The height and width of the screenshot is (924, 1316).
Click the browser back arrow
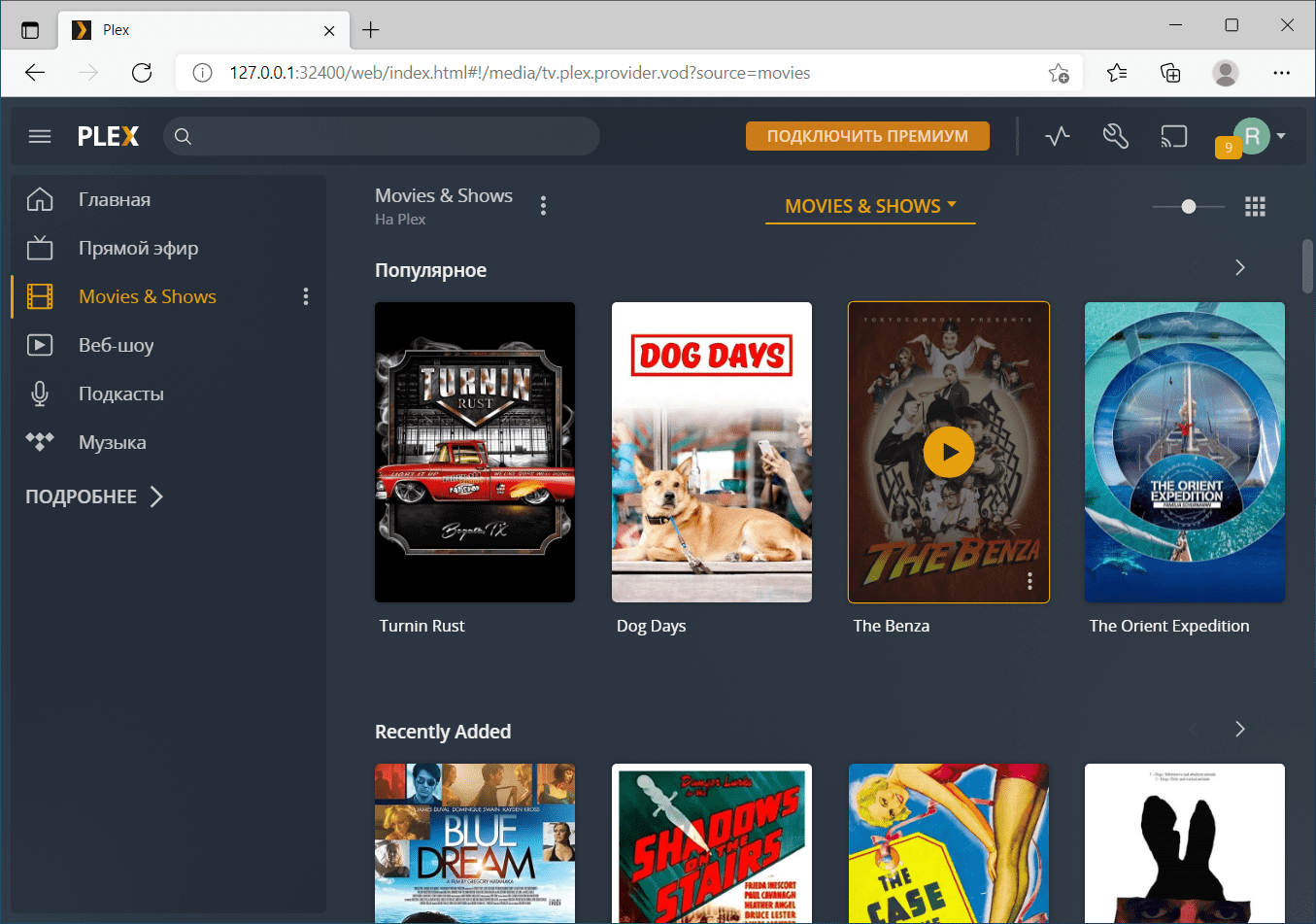click(35, 73)
